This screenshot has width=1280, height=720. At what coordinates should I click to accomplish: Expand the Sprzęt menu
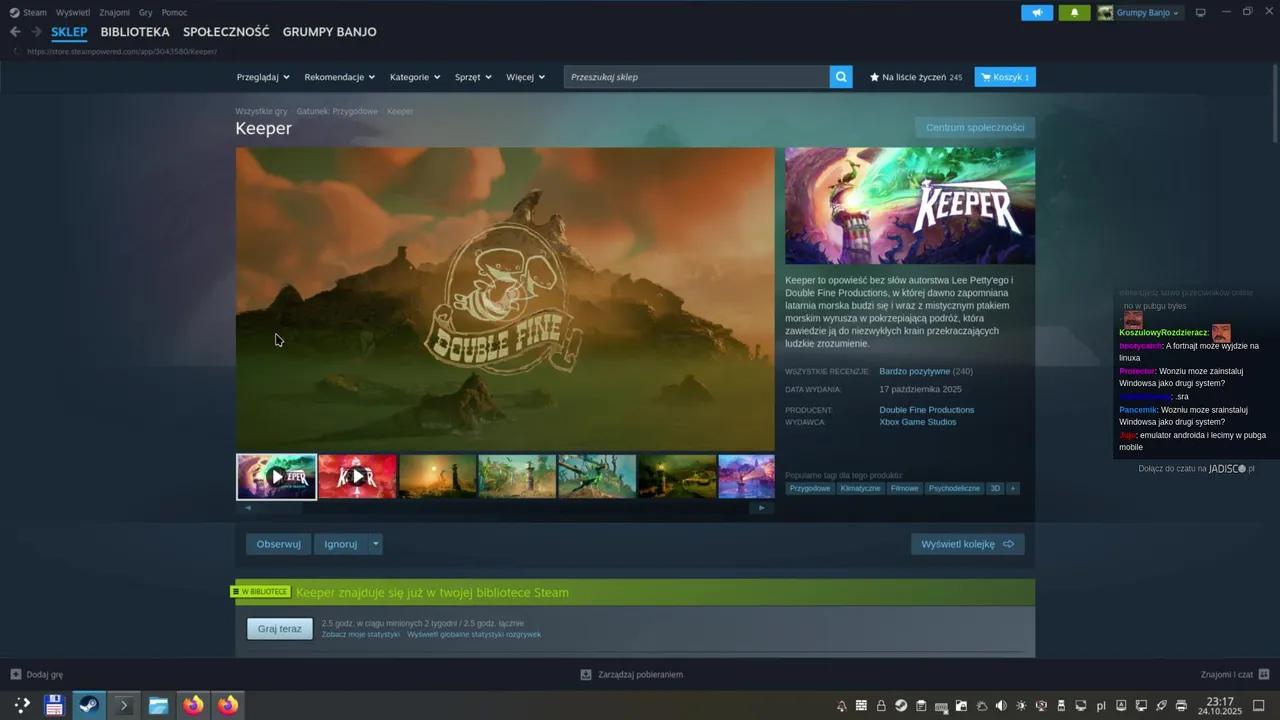coord(473,77)
